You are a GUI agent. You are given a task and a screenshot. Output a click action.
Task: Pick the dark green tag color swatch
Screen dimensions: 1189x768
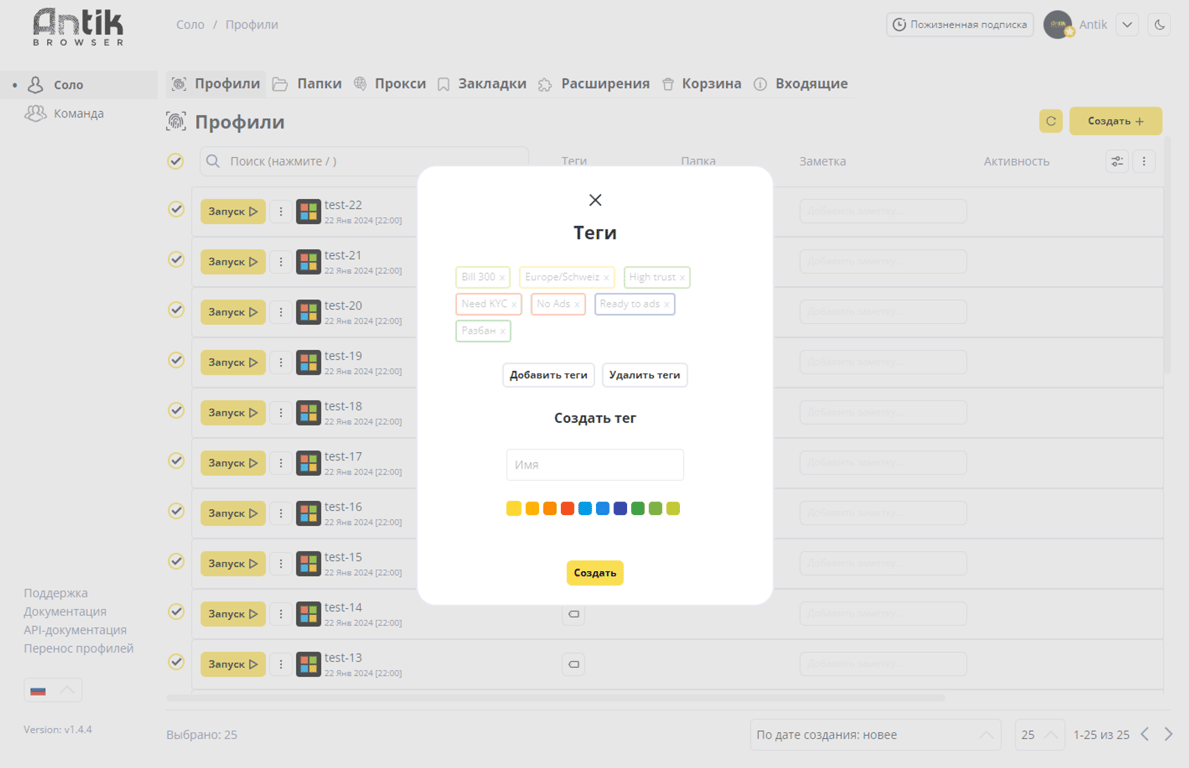638,509
